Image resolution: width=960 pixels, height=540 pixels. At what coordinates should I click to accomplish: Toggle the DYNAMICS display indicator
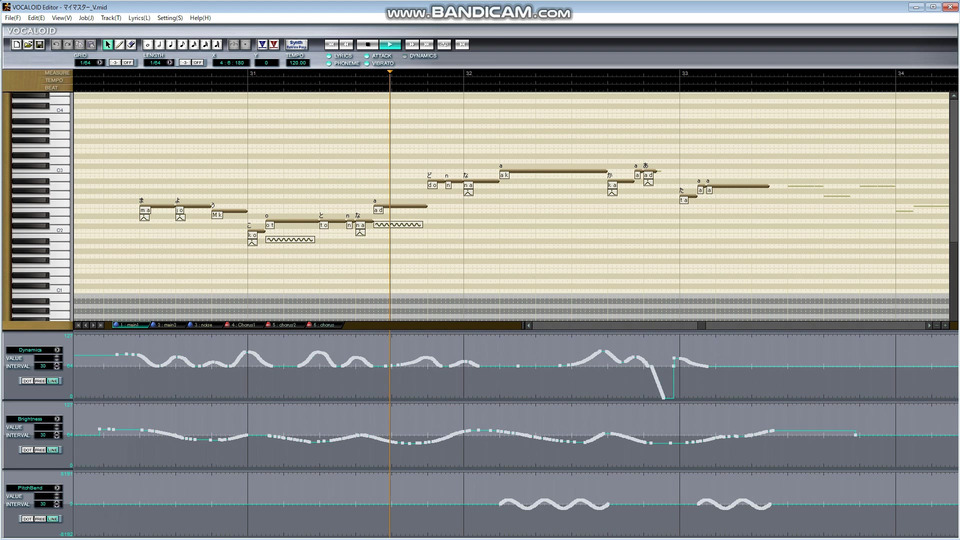click(x=405, y=56)
